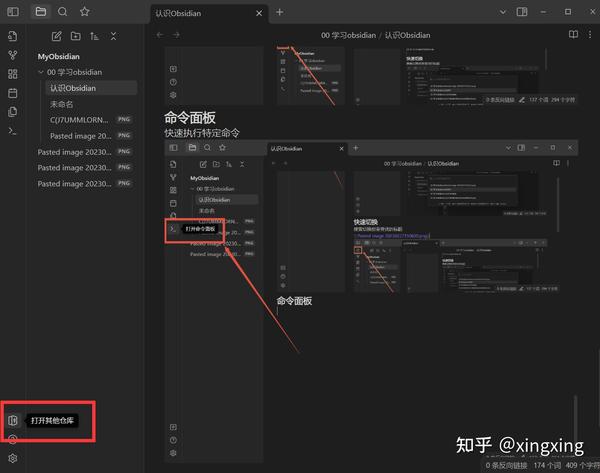The width and height of the screenshot is (600, 473).
Task: Open the search sidebar tab
Action: pyautogui.click(x=62, y=12)
